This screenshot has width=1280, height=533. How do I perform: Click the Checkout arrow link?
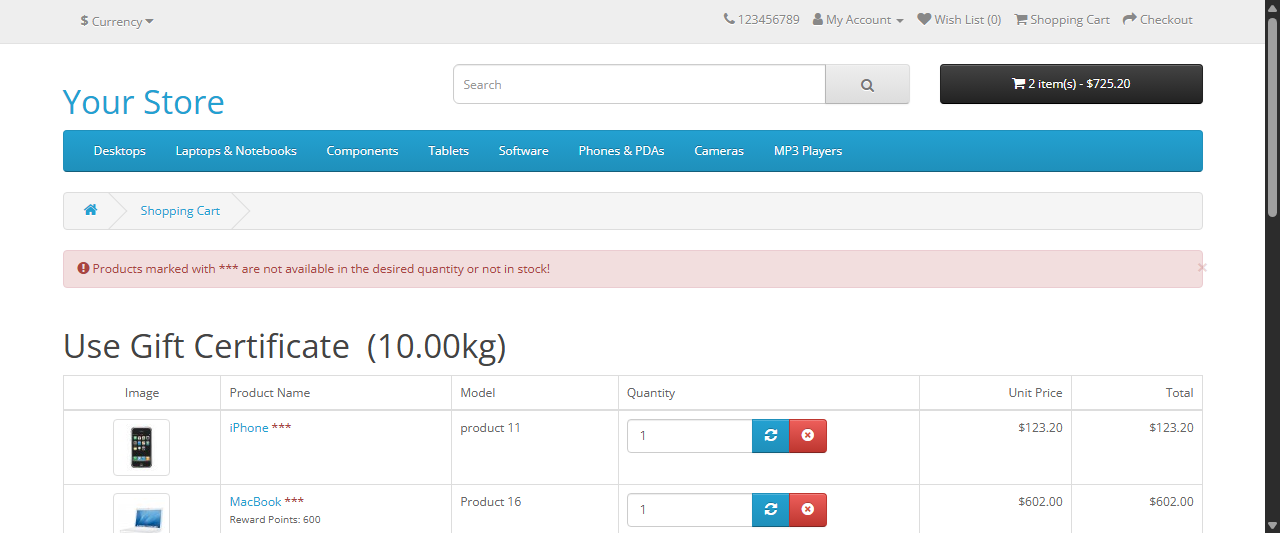pos(1157,20)
